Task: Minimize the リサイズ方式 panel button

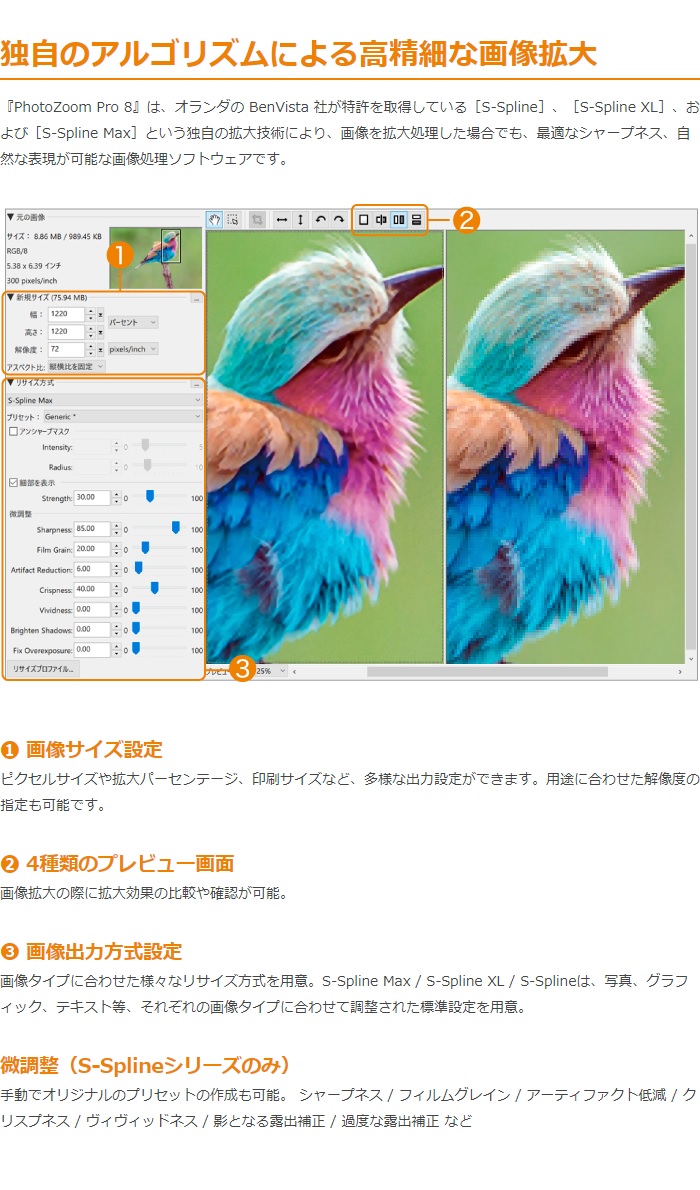Action: coord(195,384)
